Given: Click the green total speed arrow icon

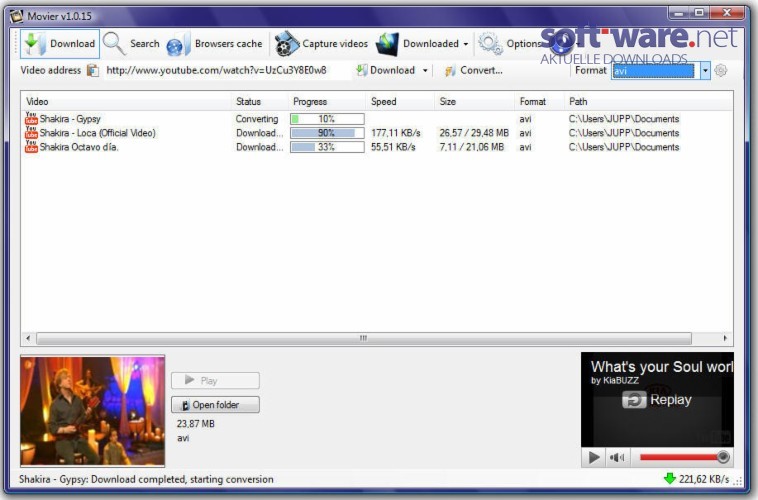Looking at the screenshot, I should click(x=670, y=479).
